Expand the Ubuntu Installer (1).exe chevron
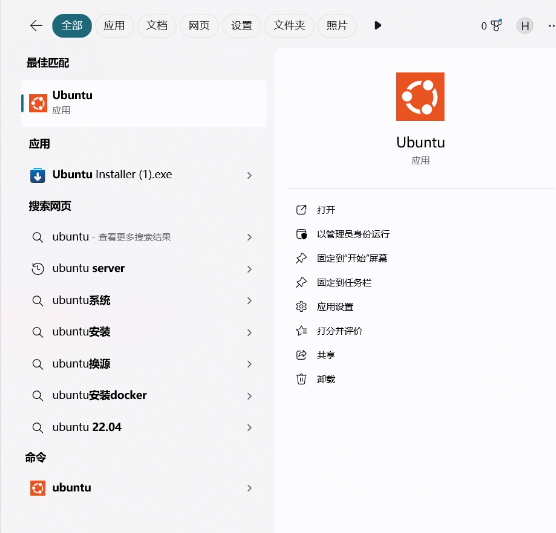This screenshot has height=533, width=556. click(249, 175)
